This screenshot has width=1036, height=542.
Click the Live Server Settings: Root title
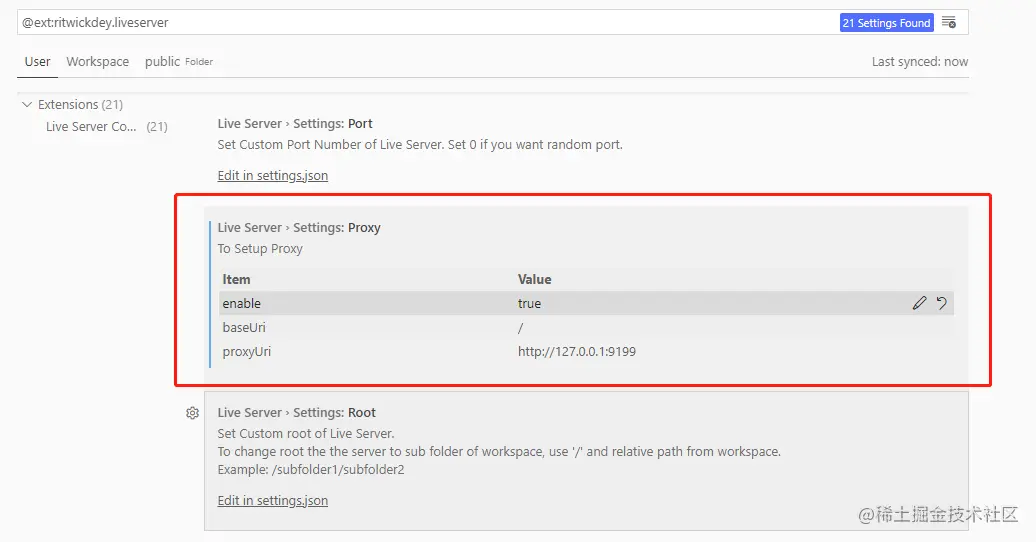coord(297,413)
